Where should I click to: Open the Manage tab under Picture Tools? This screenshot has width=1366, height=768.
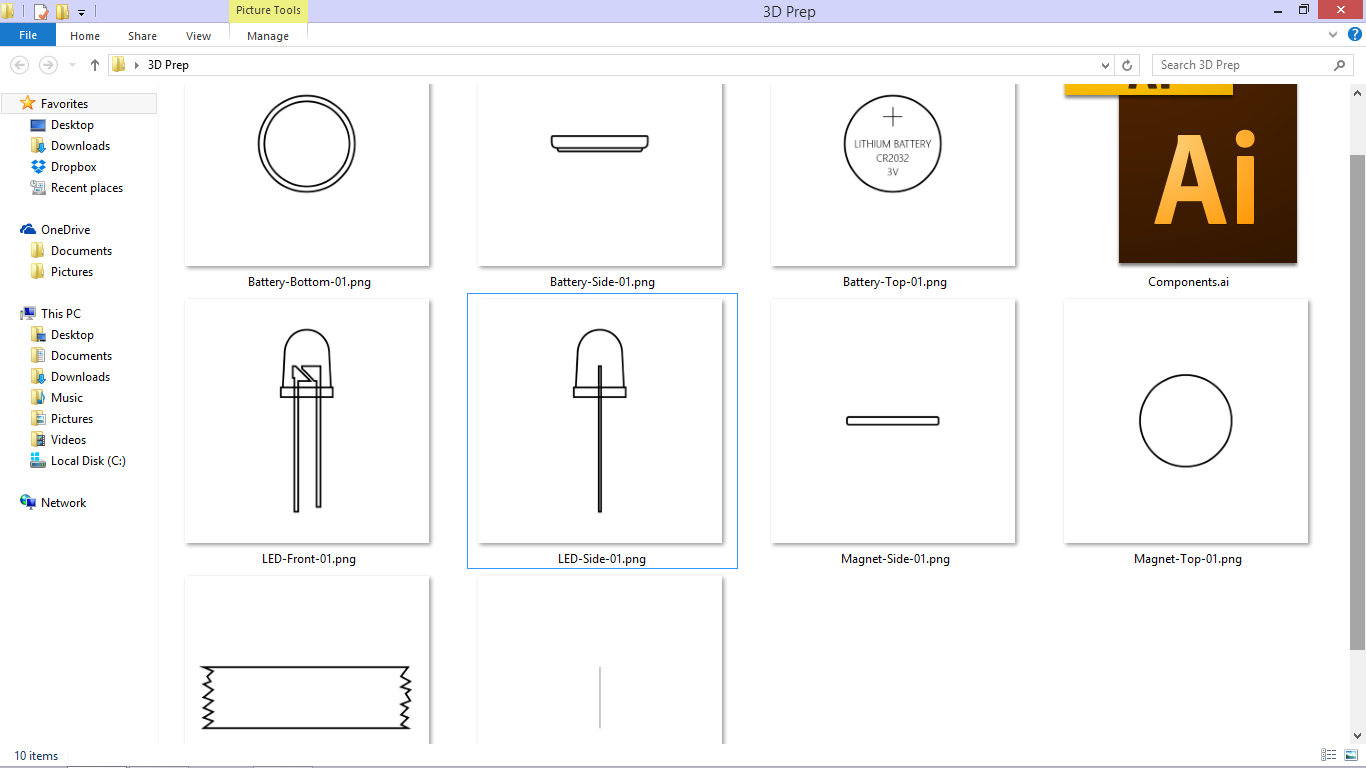point(267,35)
